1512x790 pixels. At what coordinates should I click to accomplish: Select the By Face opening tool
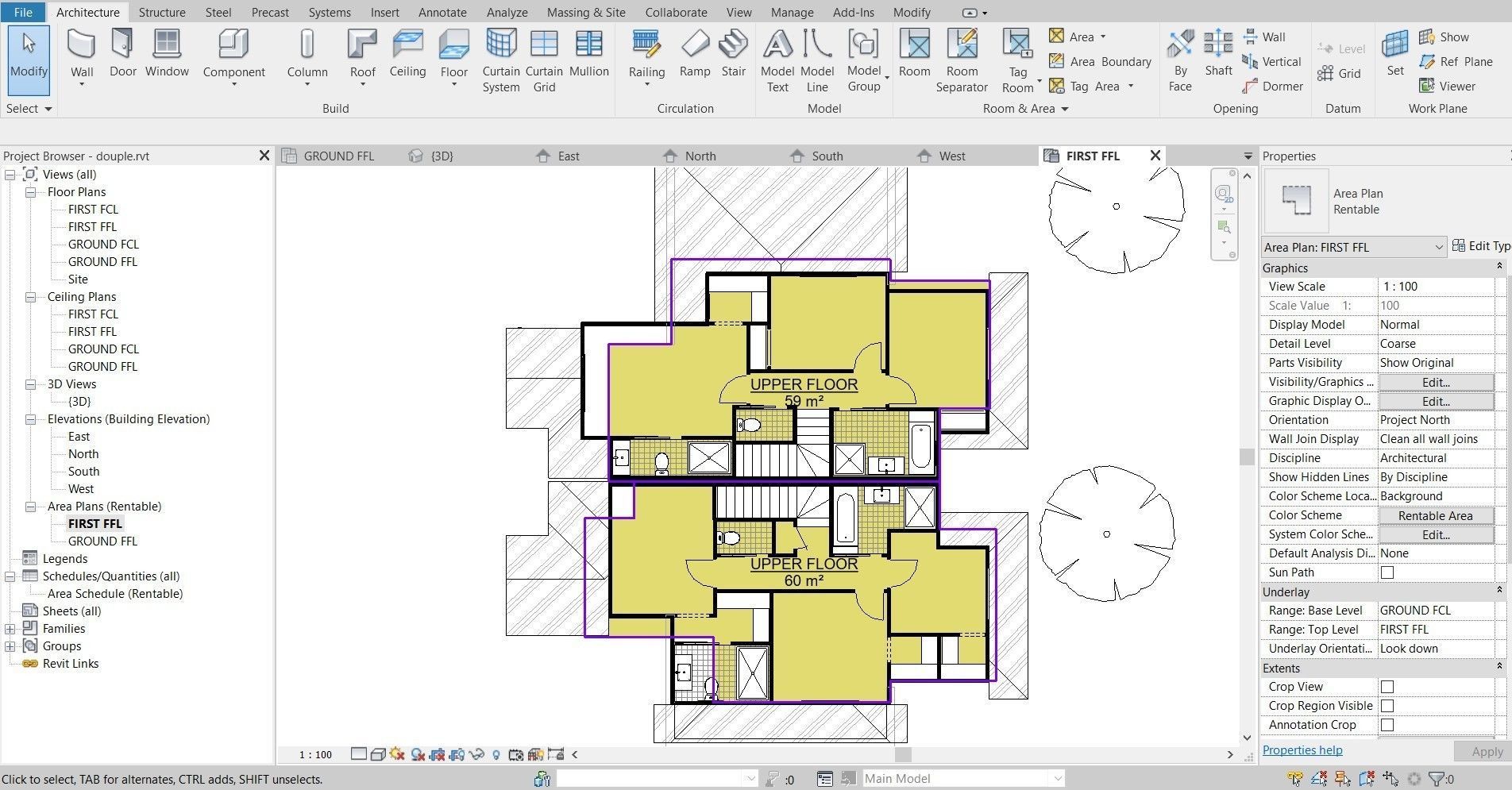(1180, 61)
